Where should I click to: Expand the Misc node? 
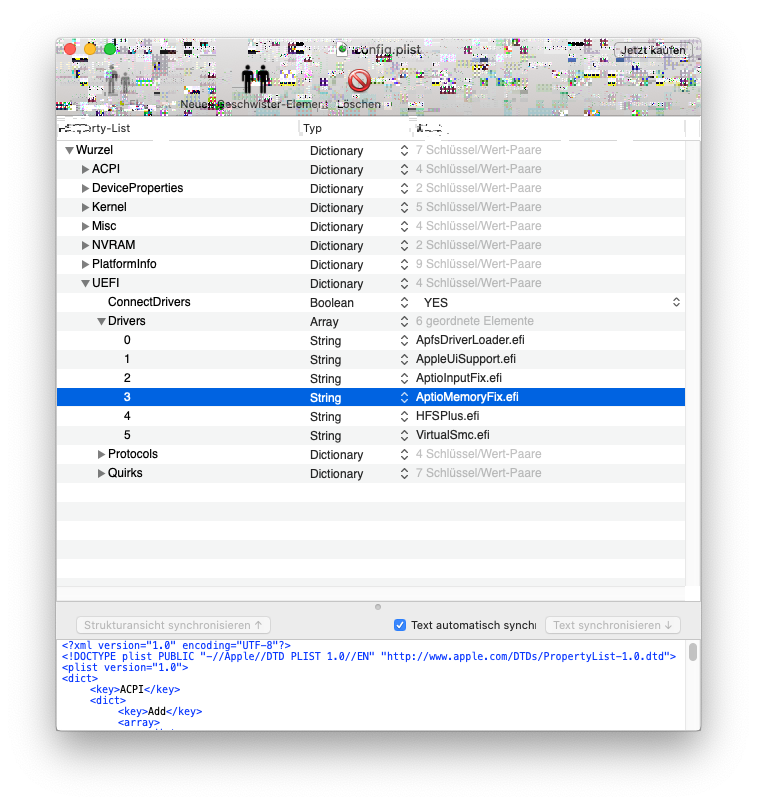pyautogui.click(x=85, y=226)
